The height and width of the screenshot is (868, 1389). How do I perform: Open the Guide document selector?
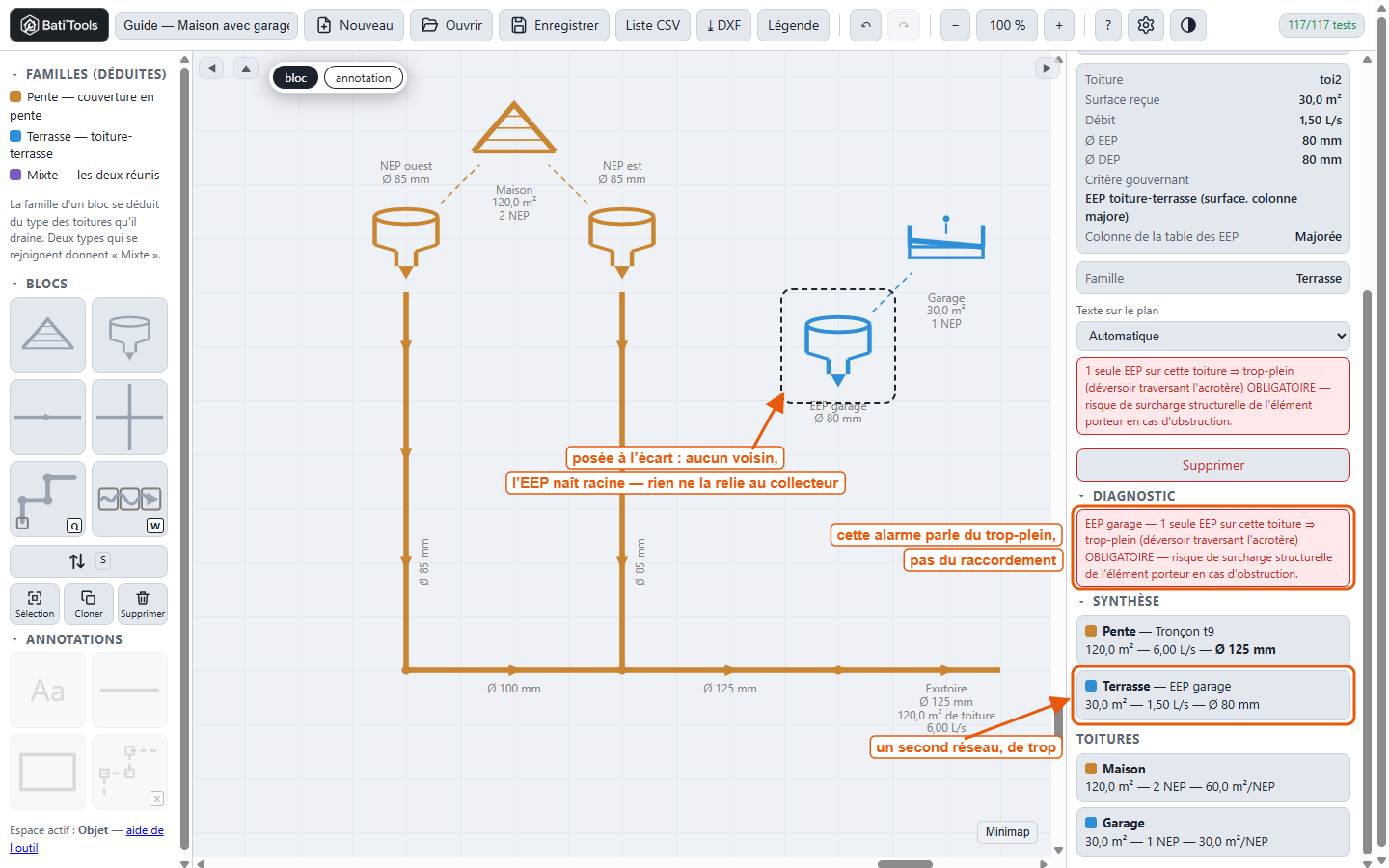[206, 25]
